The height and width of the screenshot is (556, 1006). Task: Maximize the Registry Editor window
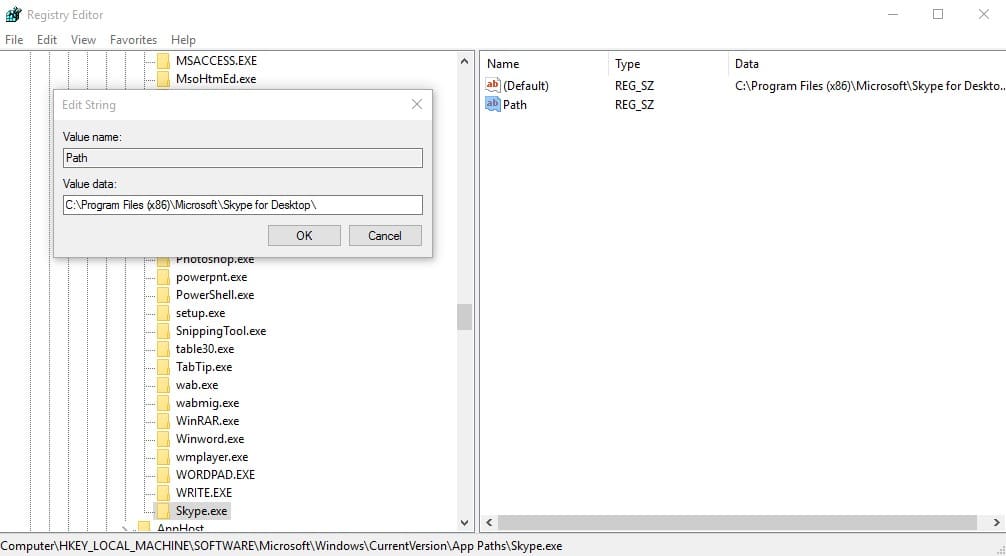(x=938, y=14)
